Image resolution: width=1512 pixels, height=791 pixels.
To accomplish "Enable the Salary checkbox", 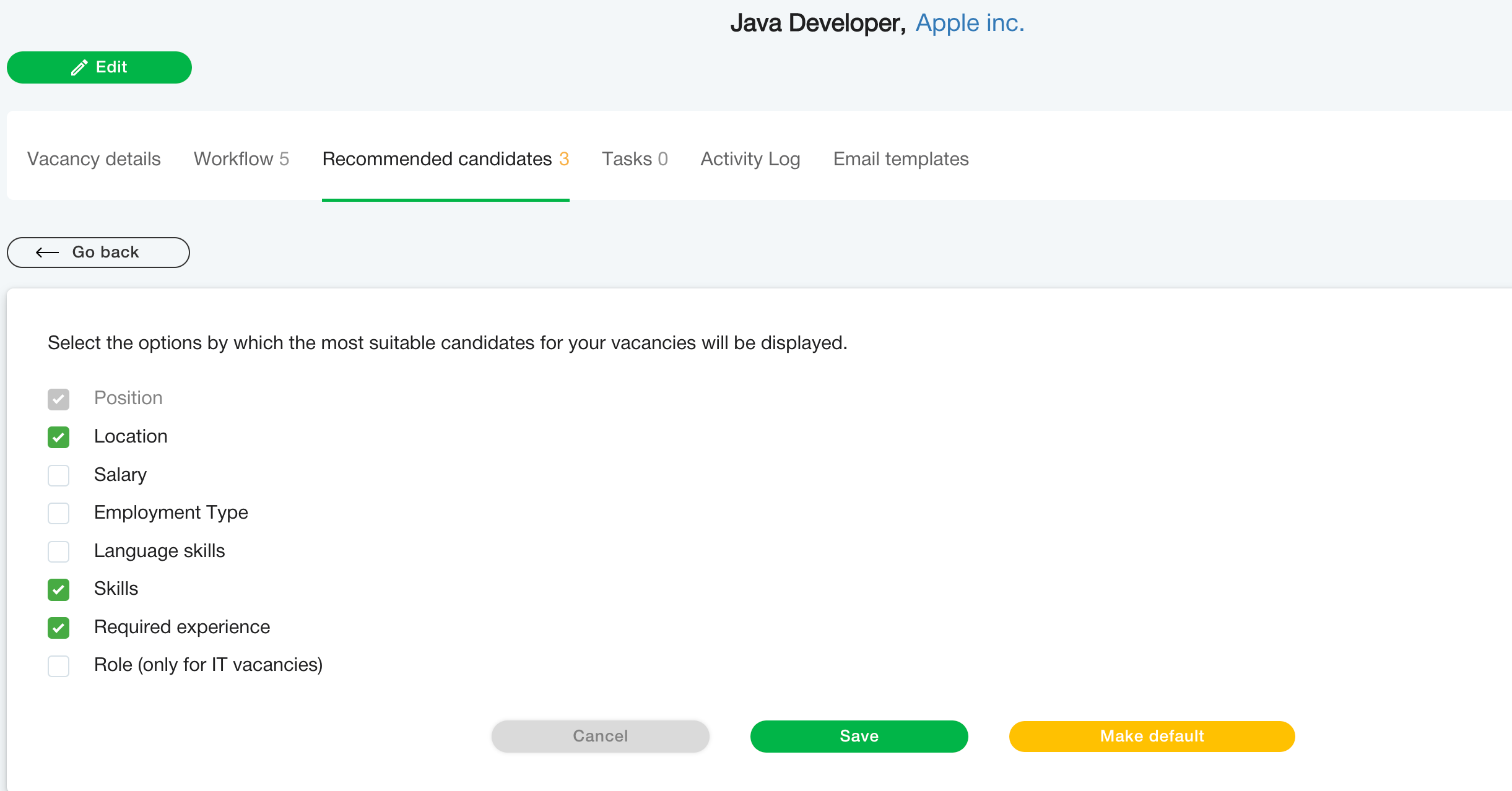I will (x=58, y=475).
